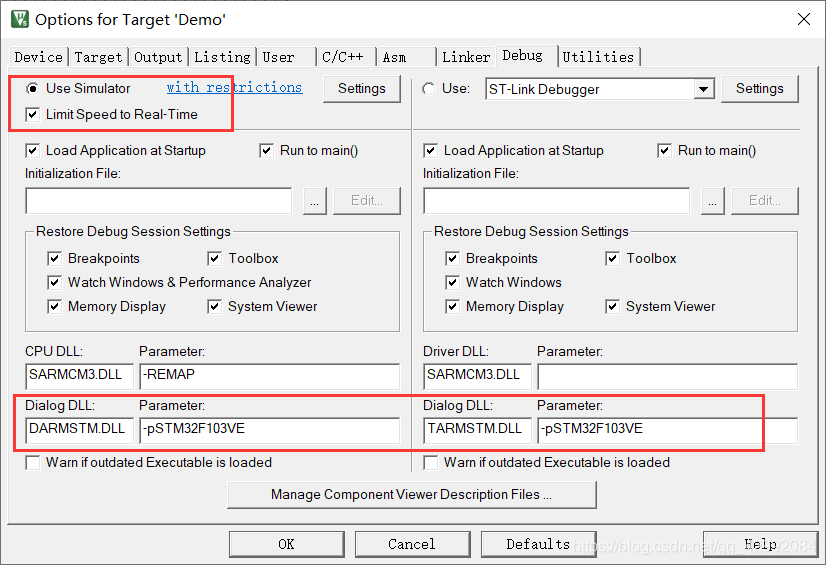Open ST-Link Debugger Settings button
Image resolution: width=826 pixels, height=565 pixels.
point(760,88)
